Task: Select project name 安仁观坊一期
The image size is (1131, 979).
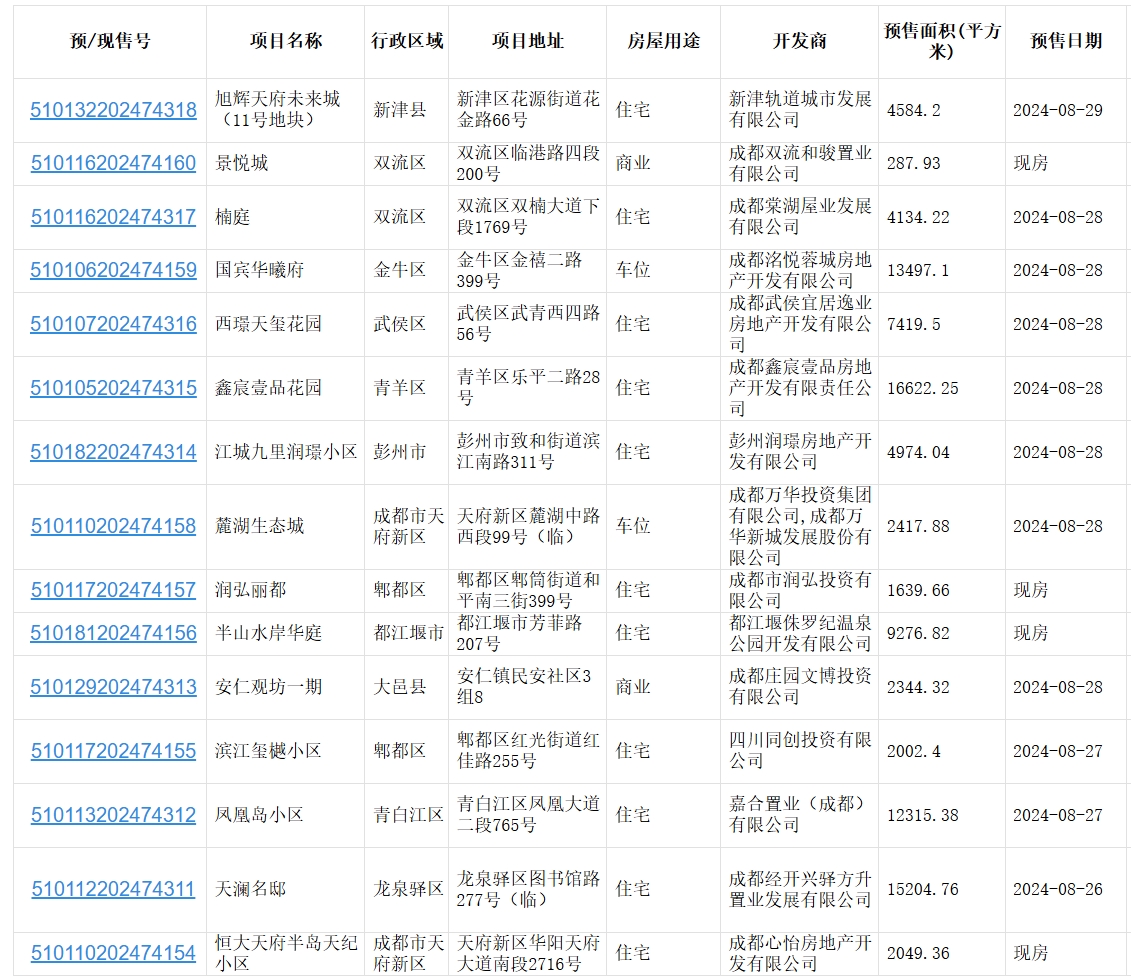Action: [268, 687]
